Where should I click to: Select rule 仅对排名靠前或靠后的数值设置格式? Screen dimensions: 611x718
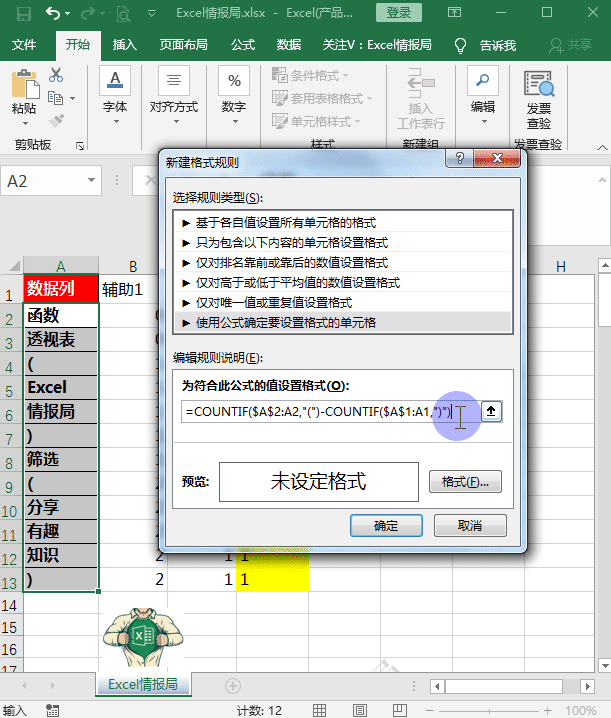pos(343,262)
